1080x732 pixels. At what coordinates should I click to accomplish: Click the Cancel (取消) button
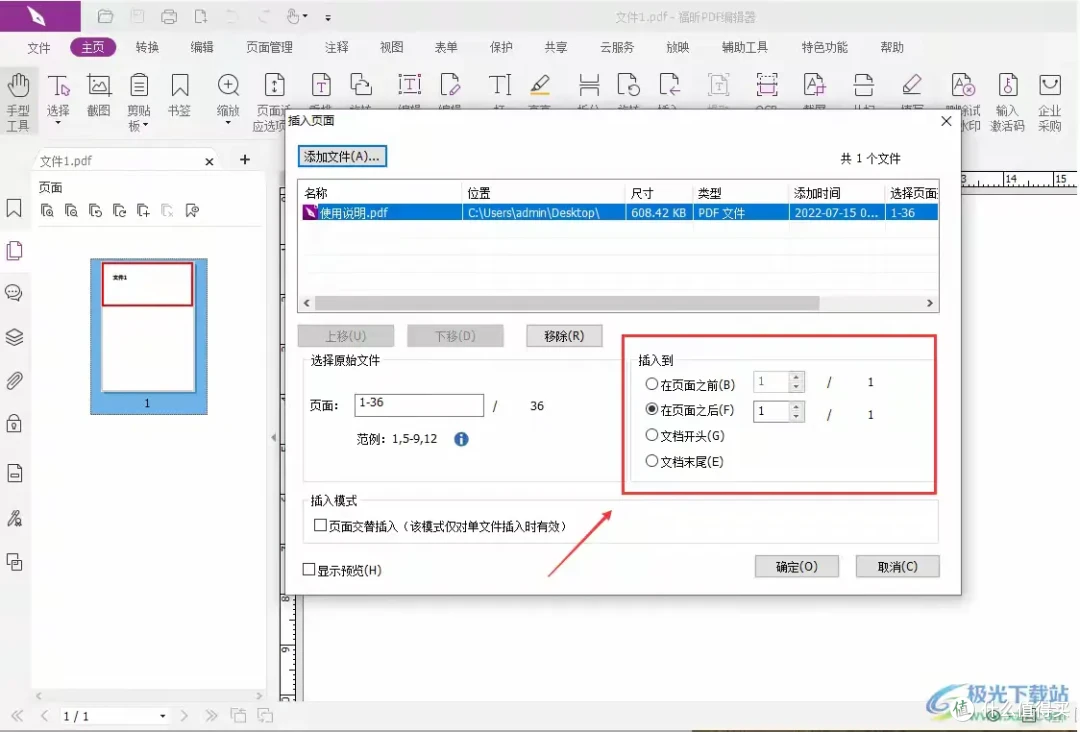tap(897, 566)
